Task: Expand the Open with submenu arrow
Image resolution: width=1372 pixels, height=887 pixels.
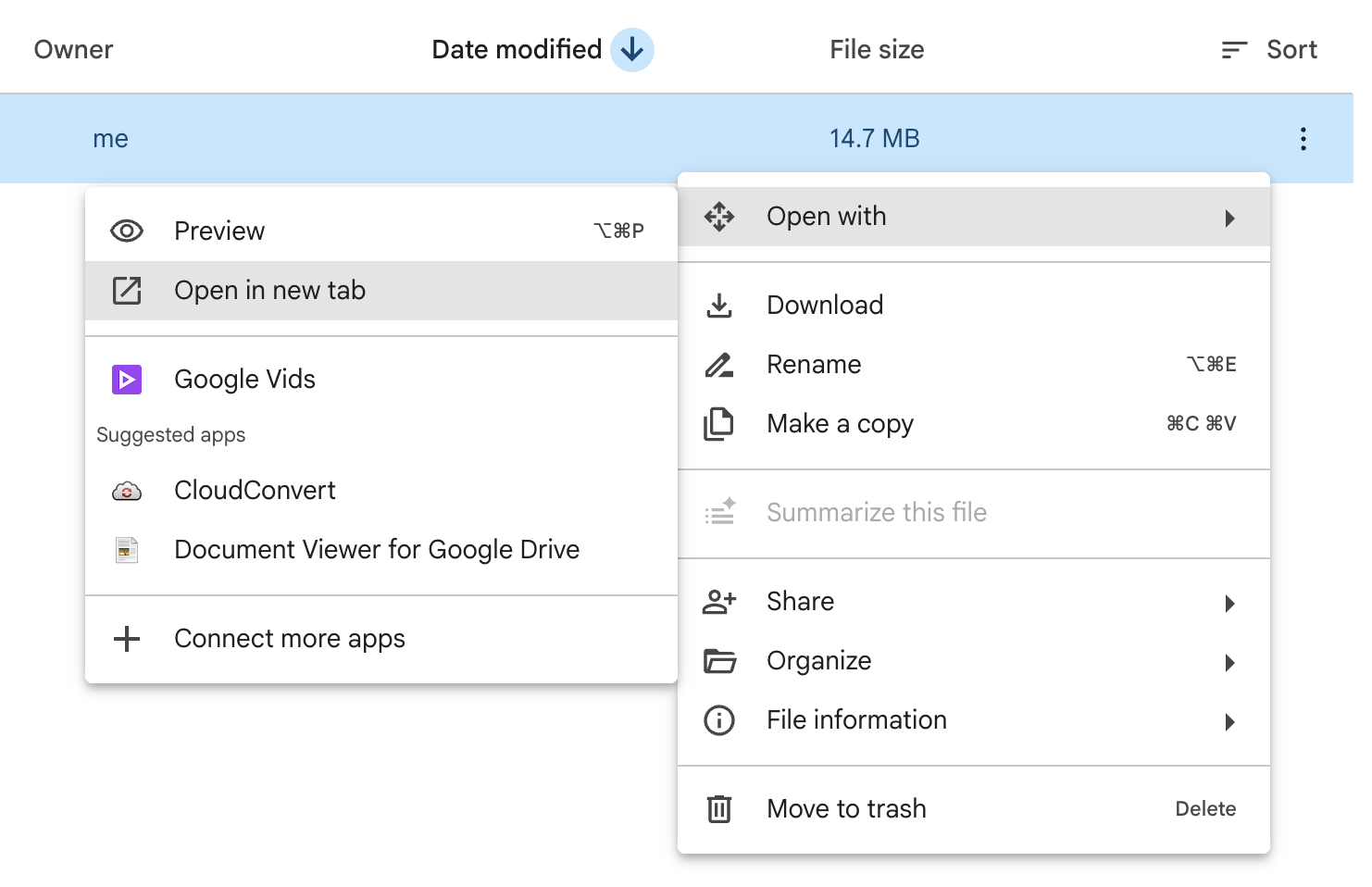Action: pyautogui.click(x=1229, y=219)
